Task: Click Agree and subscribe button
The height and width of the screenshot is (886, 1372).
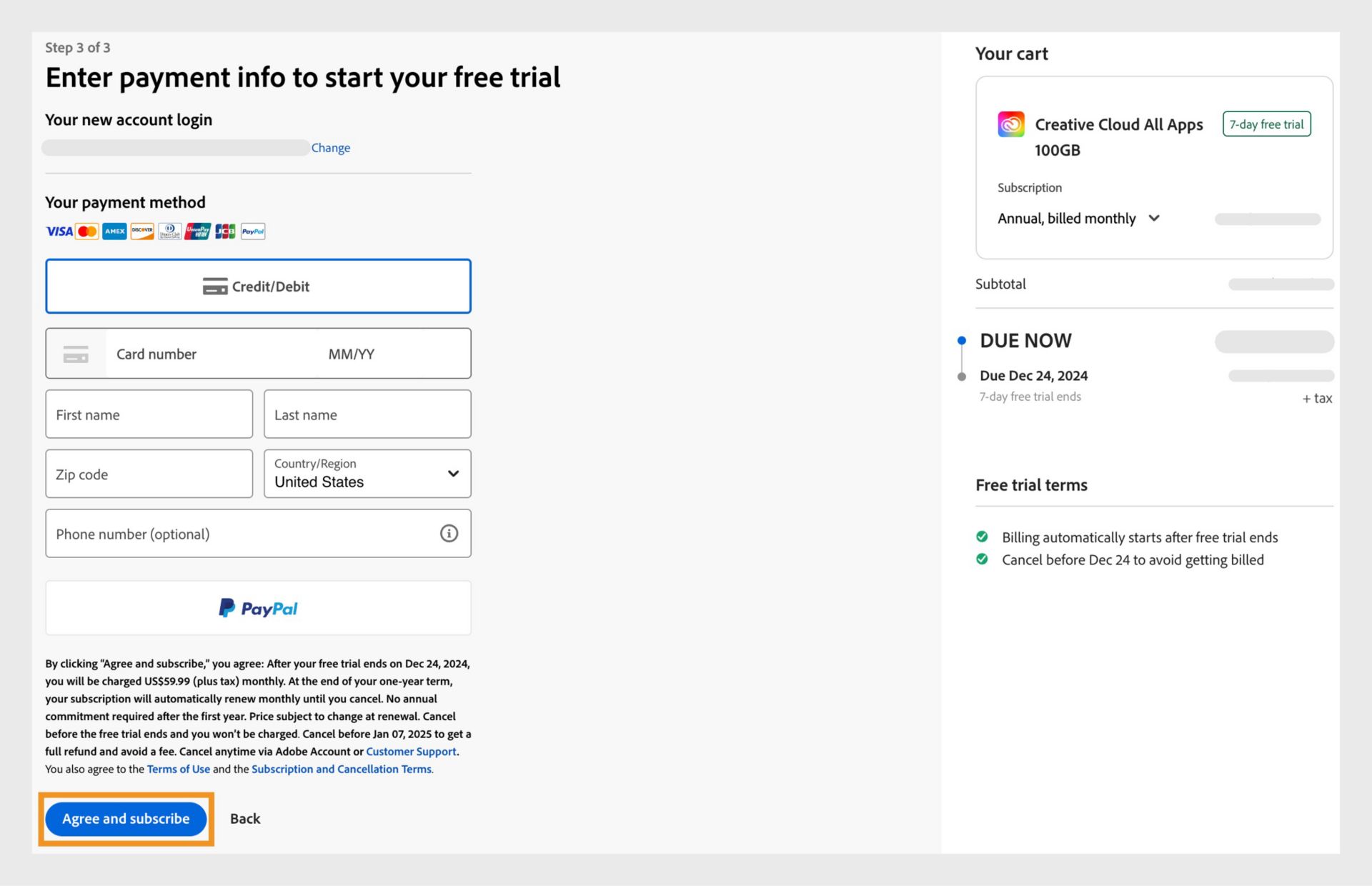Action: 126,818
